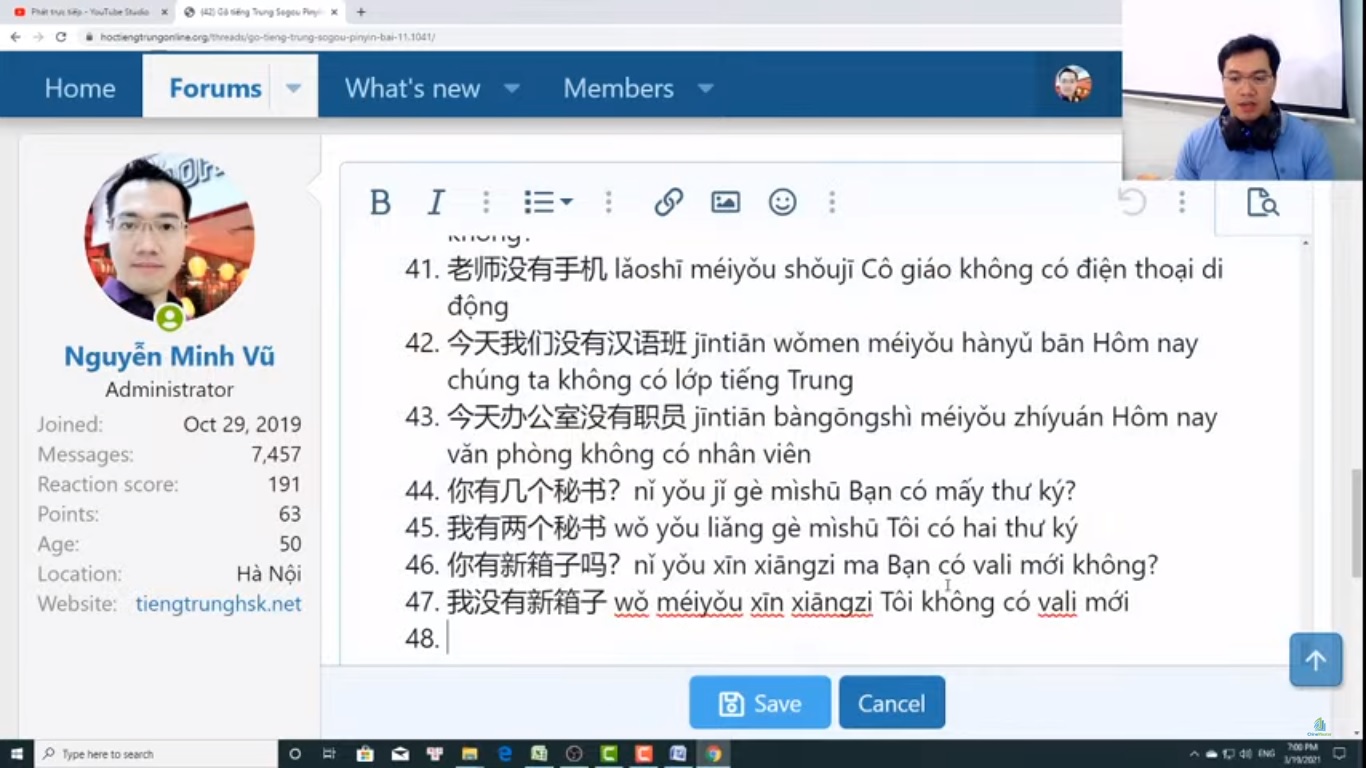
Task: Open Microsoft Store from the taskbar
Action: (x=364, y=754)
